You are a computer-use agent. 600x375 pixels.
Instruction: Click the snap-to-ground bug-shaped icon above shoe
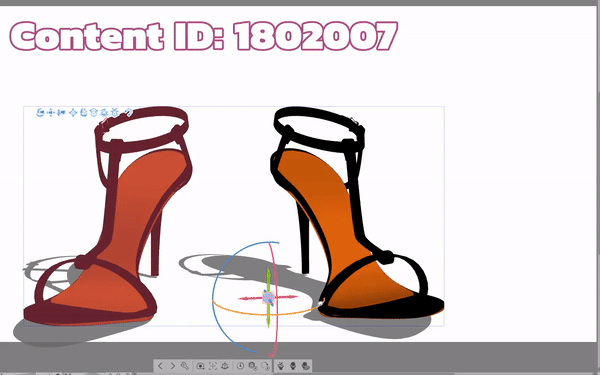point(114,112)
